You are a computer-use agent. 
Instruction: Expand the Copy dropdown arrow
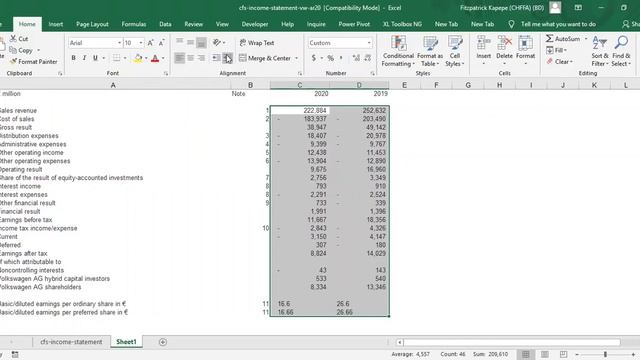click(38, 50)
